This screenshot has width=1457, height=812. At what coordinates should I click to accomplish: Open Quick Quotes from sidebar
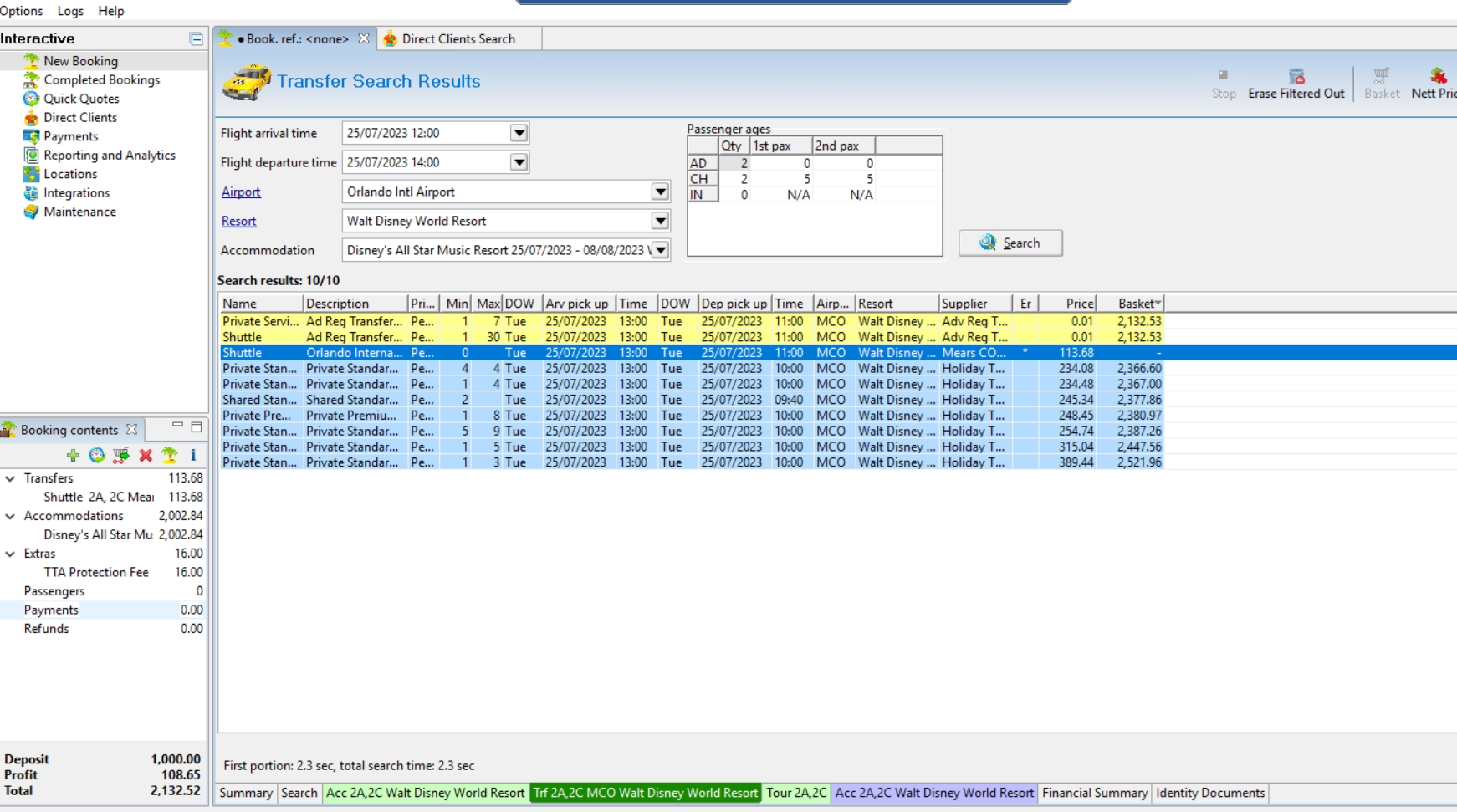[81, 99]
